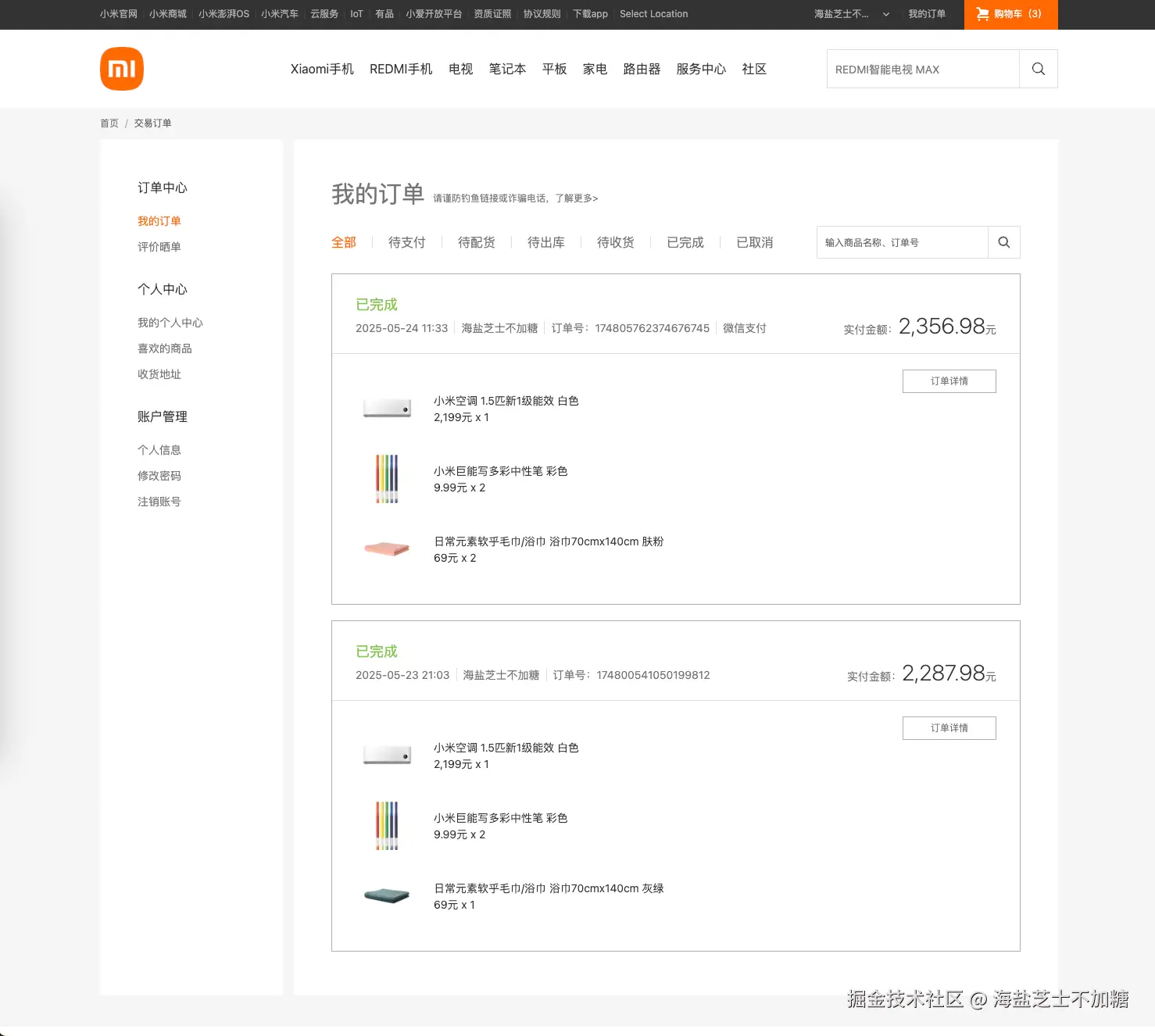Screen dimensions: 1155x1036
Task: Switch to the 待配货 tab
Action: click(477, 242)
